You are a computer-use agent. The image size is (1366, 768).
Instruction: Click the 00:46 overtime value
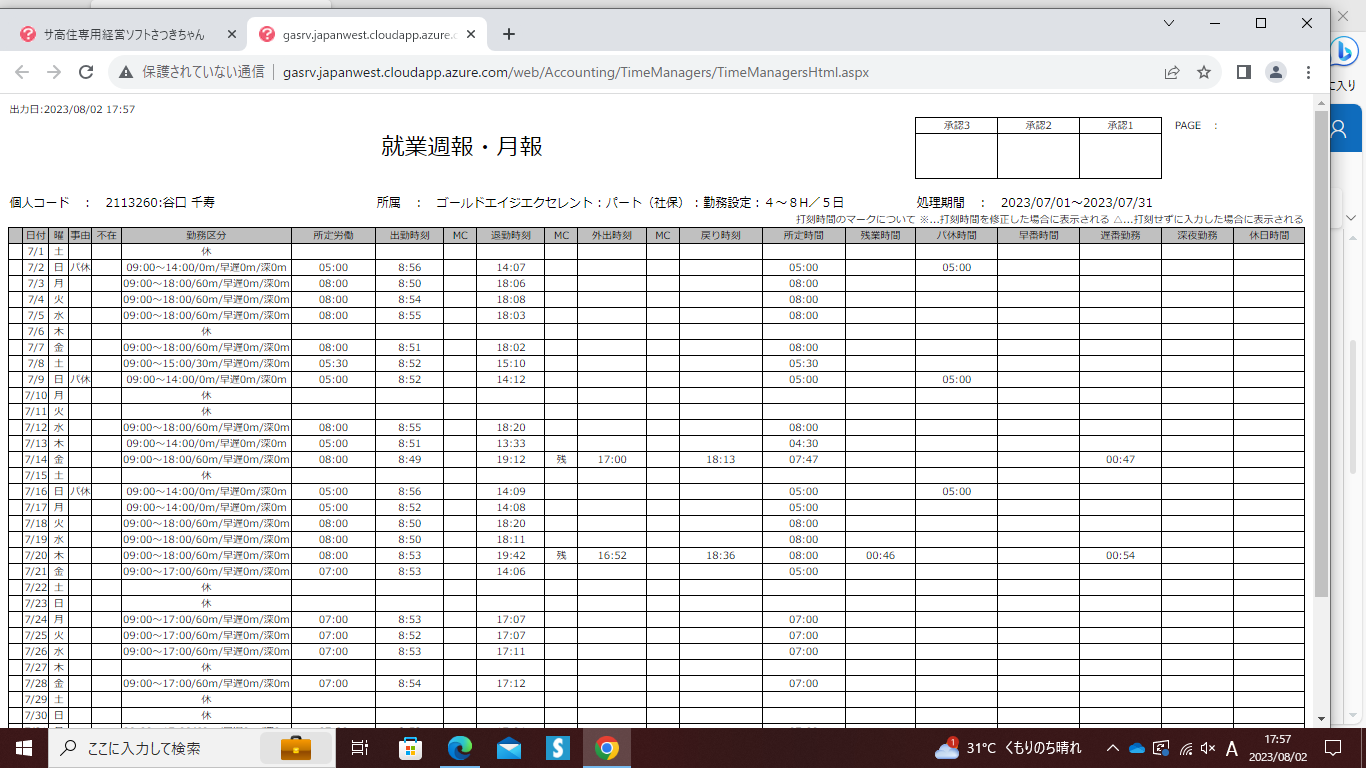880,555
